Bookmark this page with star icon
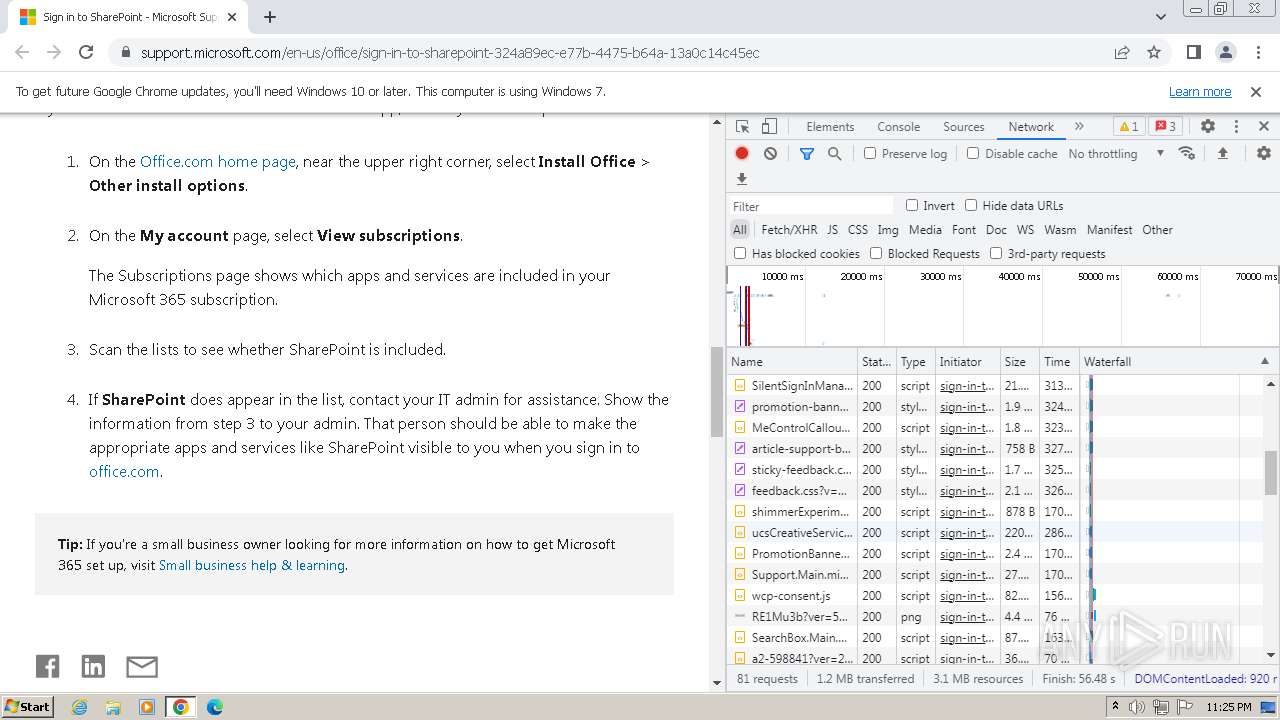Viewport: 1280px width, 720px height. pos(1154,52)
